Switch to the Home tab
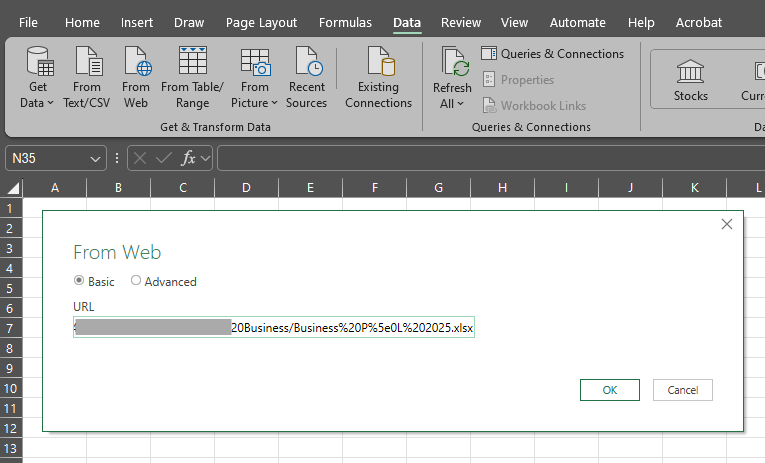 coord(82,22)
